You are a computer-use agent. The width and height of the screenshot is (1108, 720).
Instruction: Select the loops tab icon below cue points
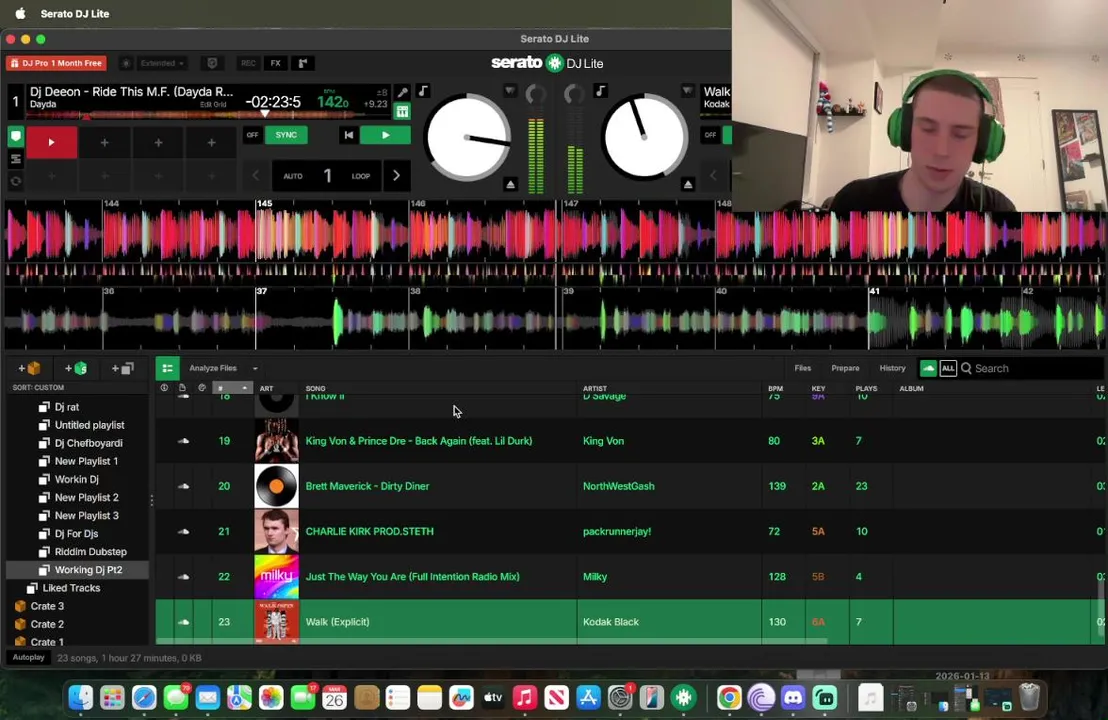(x=16, y=160)
